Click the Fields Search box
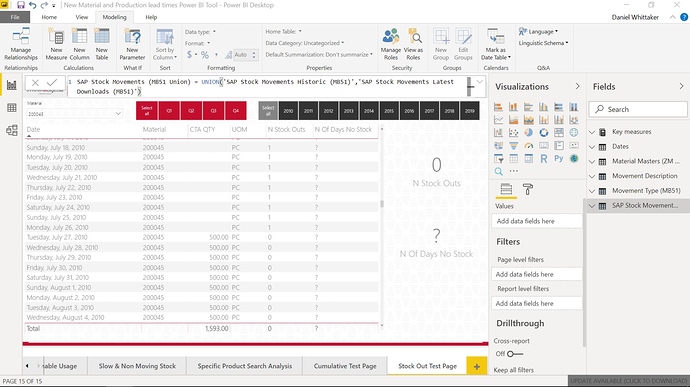The height and width of the screenshot is (387, 690). (638, 109)
